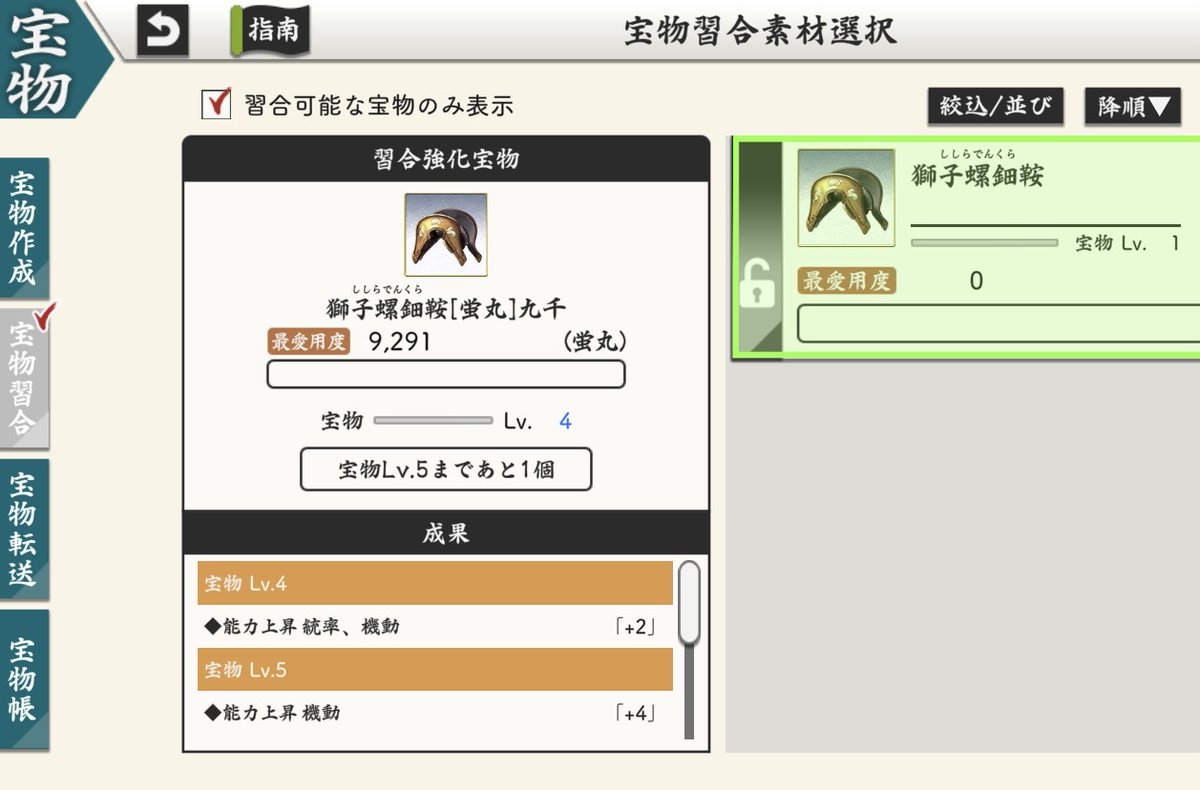Click the 習合強化宝物 panel header
The height and width of the screenshot is (790, 1200).
tap(446, 159)
